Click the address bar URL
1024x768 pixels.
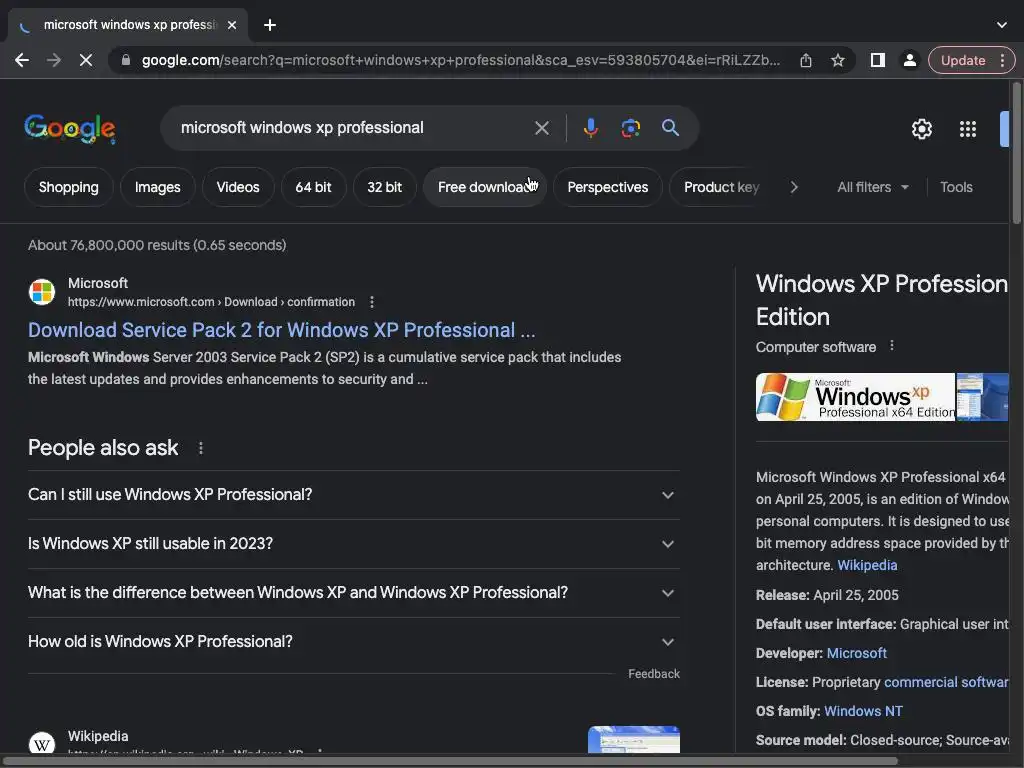460,60
